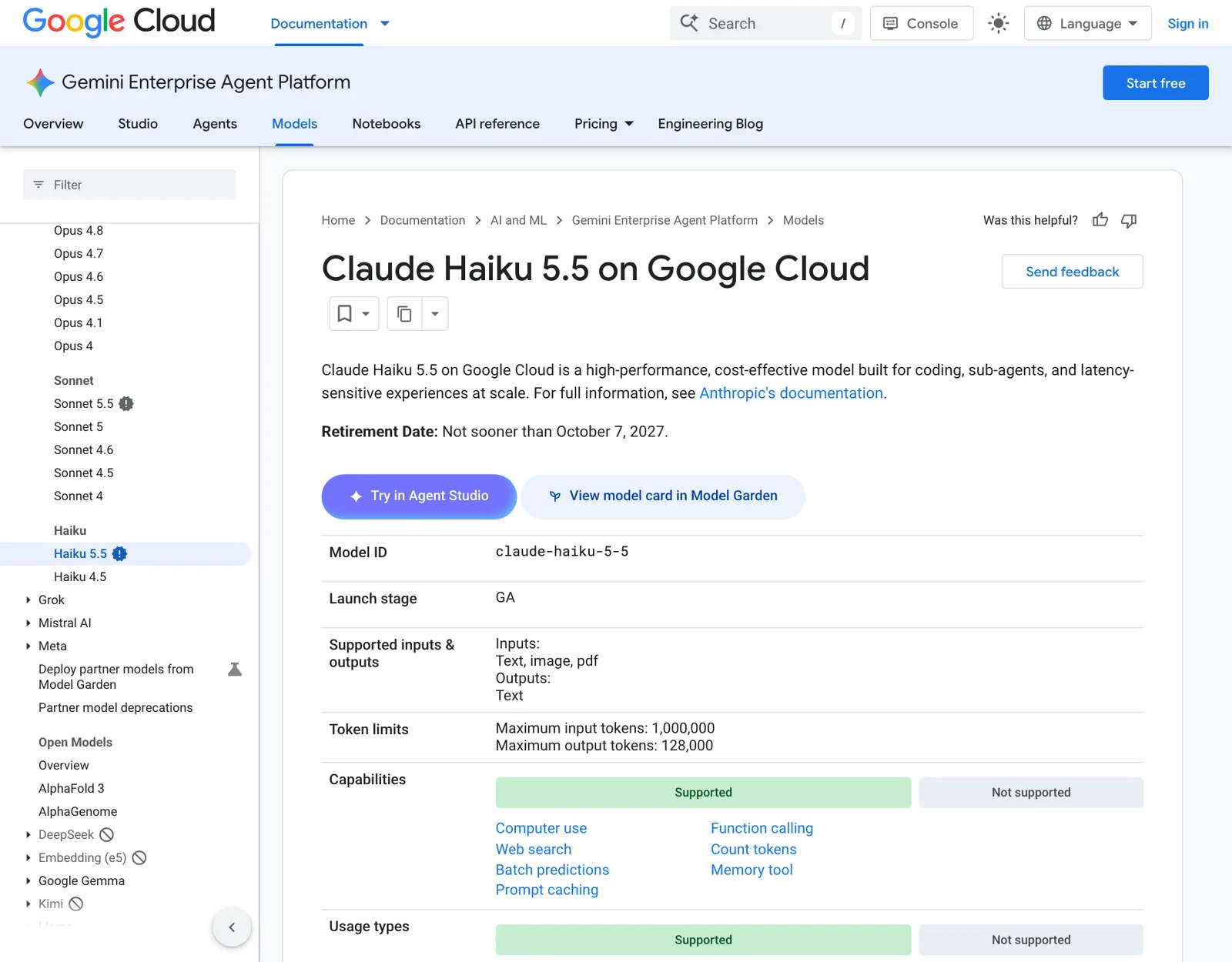
Task: Open the Function calling link
Action: 762,828
